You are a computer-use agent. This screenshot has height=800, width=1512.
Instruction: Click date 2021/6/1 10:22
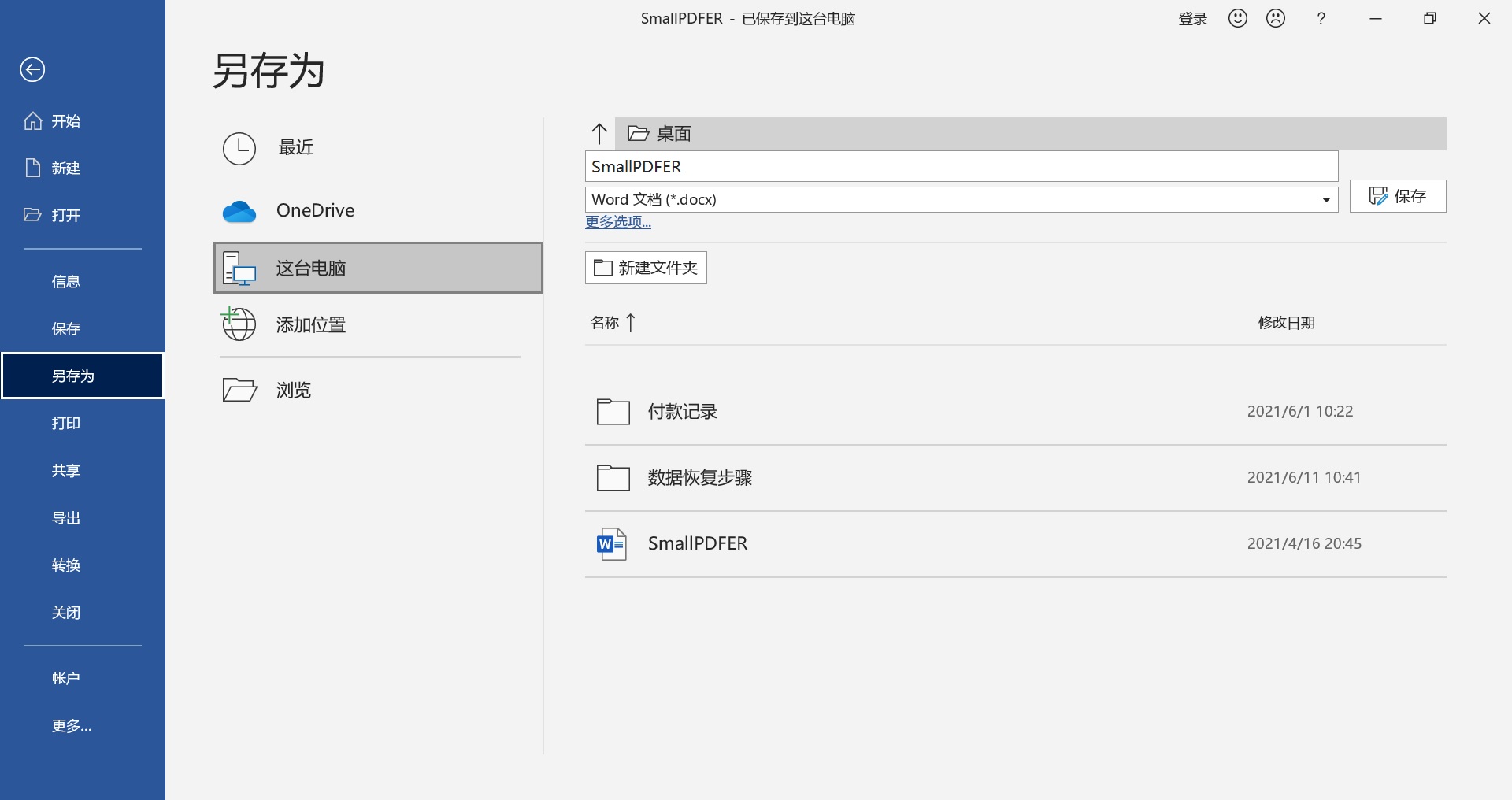[x=1300, y=411]
